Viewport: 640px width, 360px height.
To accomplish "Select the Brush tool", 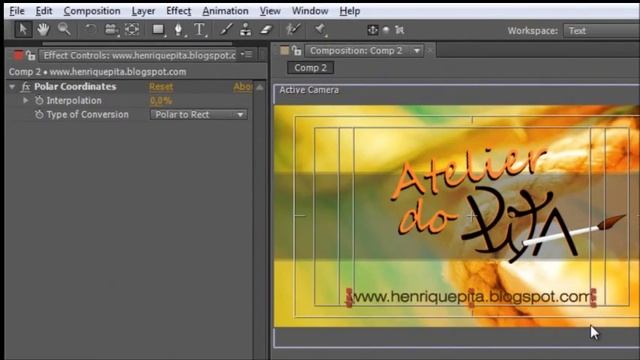I will click(226, 29).
